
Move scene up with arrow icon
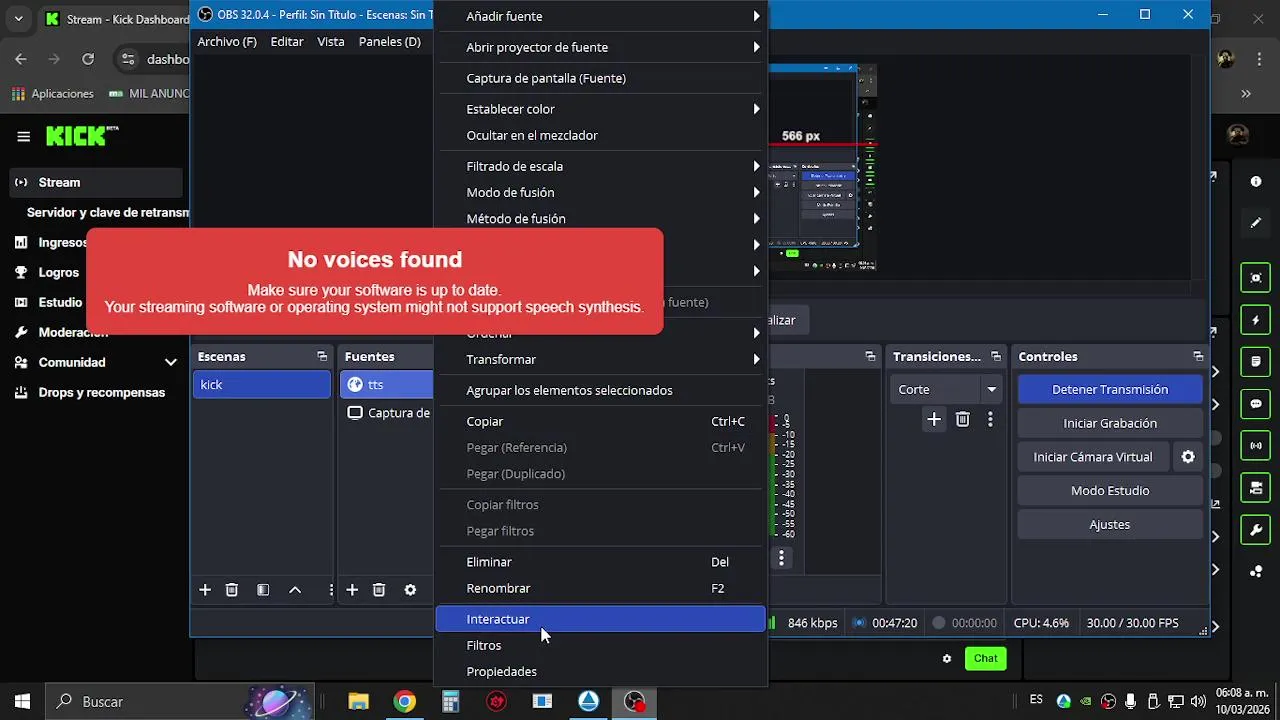pos(295,590)
